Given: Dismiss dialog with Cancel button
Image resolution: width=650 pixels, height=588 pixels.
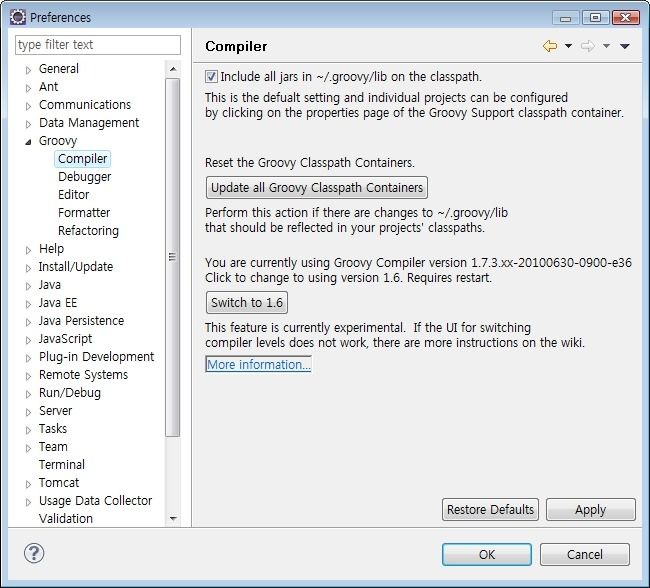Looking at the screenshot, I should pyautogui.click(x=585, y=554).
